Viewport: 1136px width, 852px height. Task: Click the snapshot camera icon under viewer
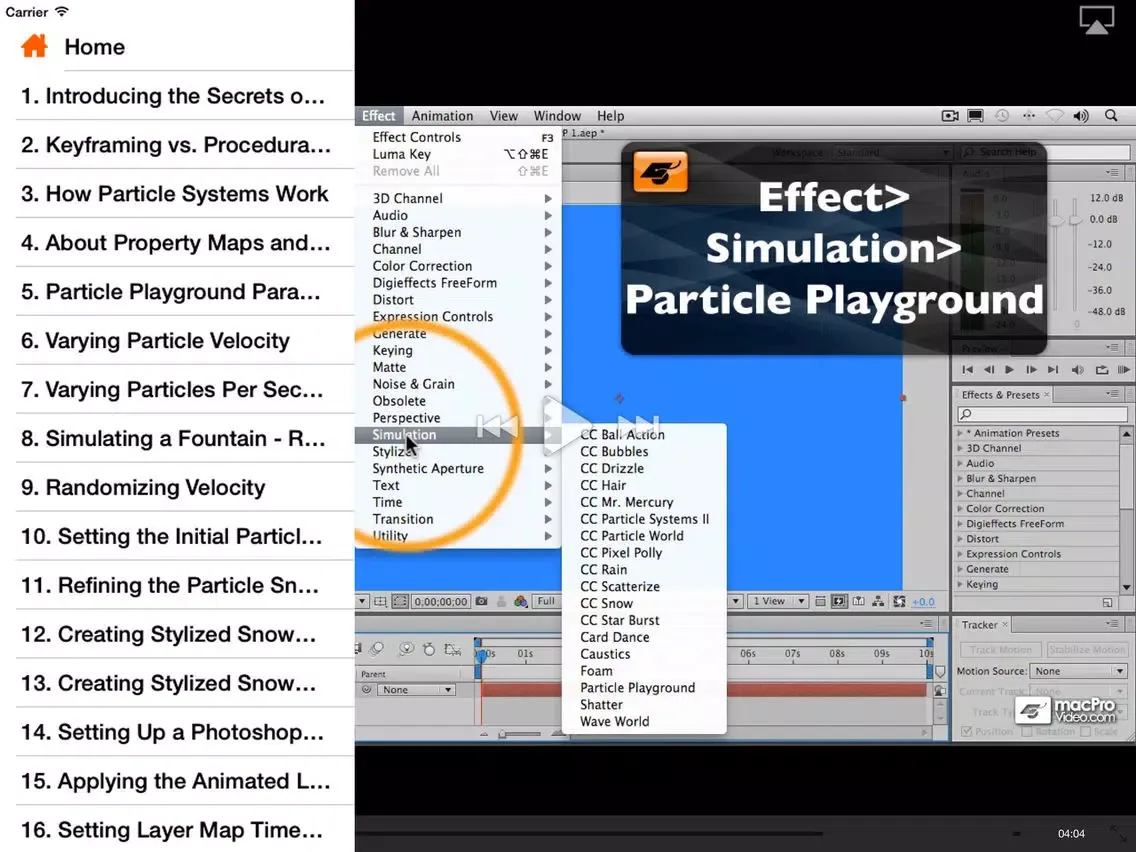(x=481, y=601)
